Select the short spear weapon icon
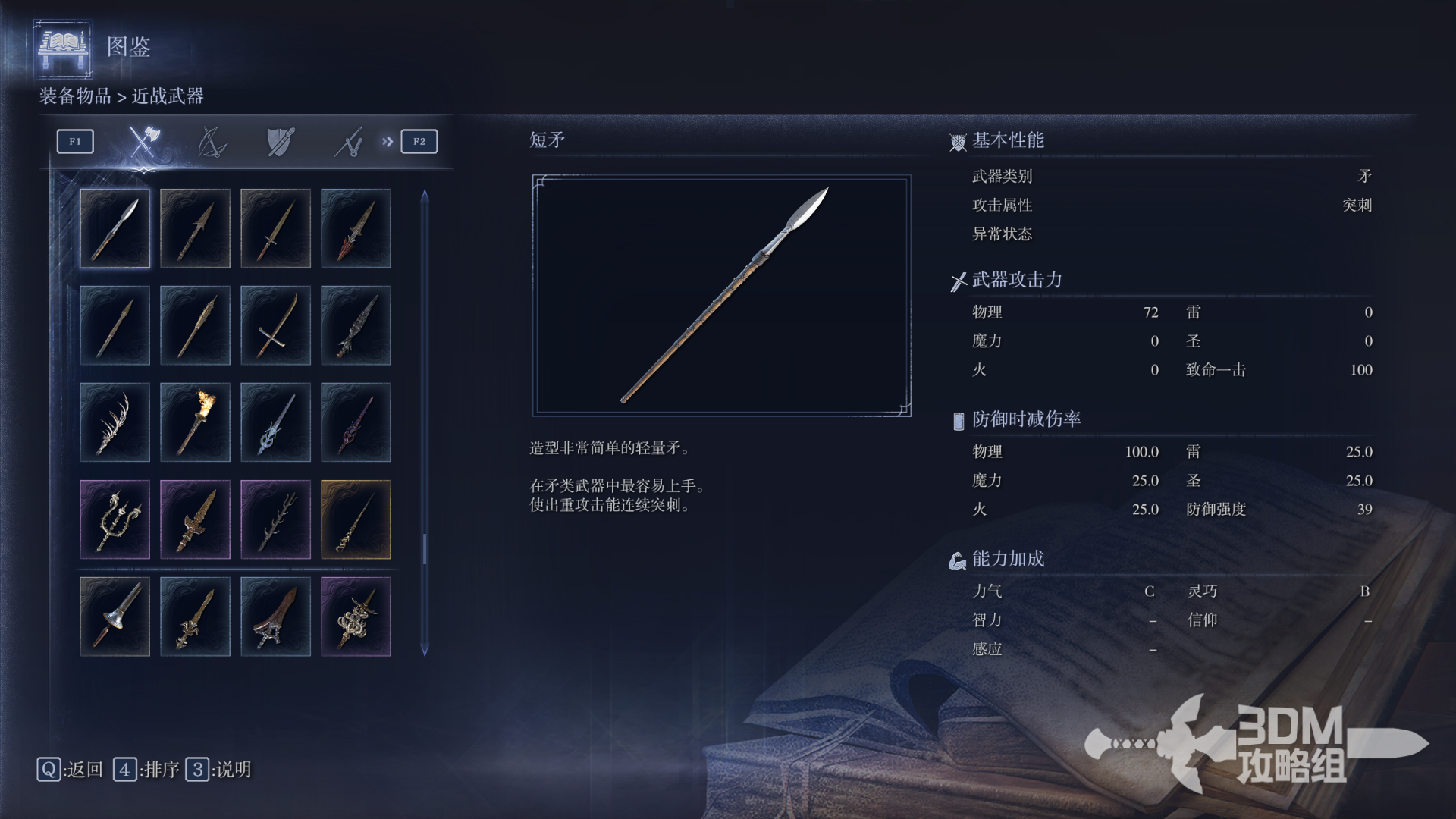This screenshot has height=819, width=1456. 115,228
